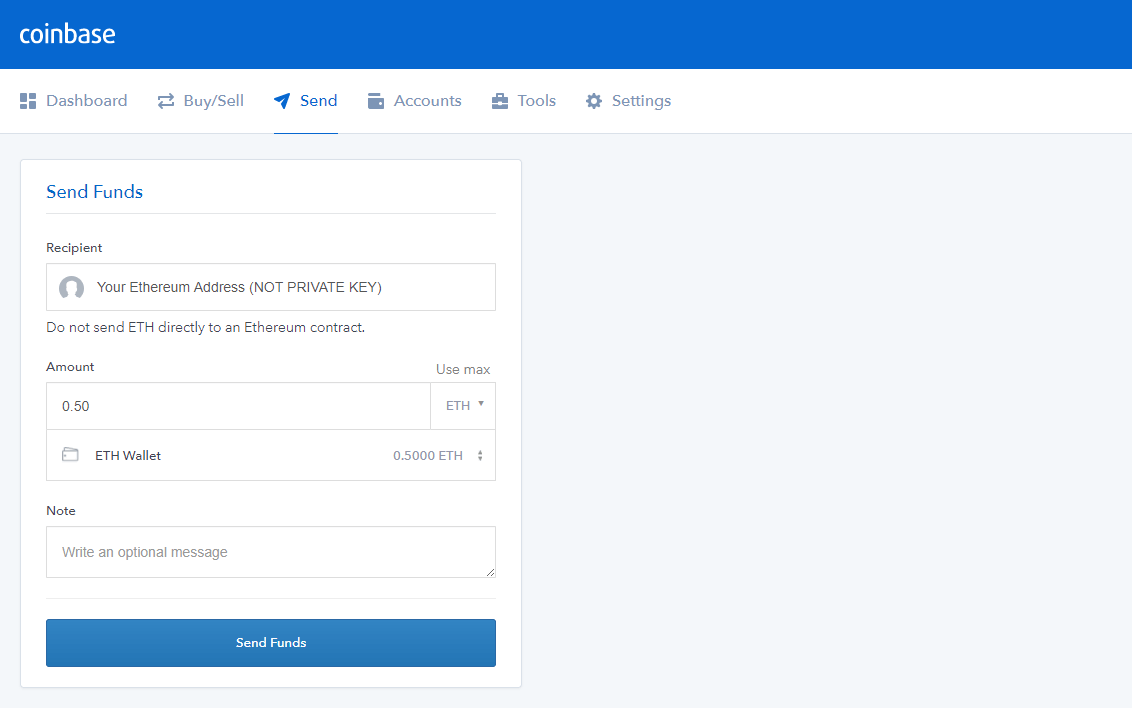Click the Settings gear icon
The image size is (1132, 708).
coord(593,101)
